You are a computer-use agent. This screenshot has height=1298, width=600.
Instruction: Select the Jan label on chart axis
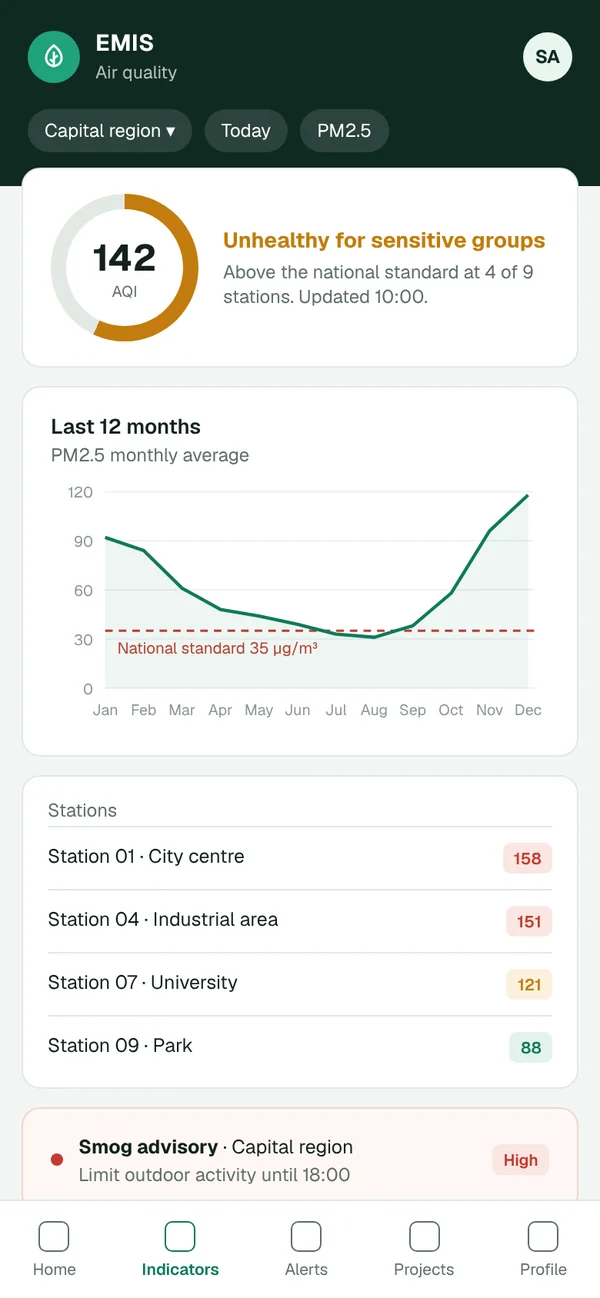pos(105,710)
